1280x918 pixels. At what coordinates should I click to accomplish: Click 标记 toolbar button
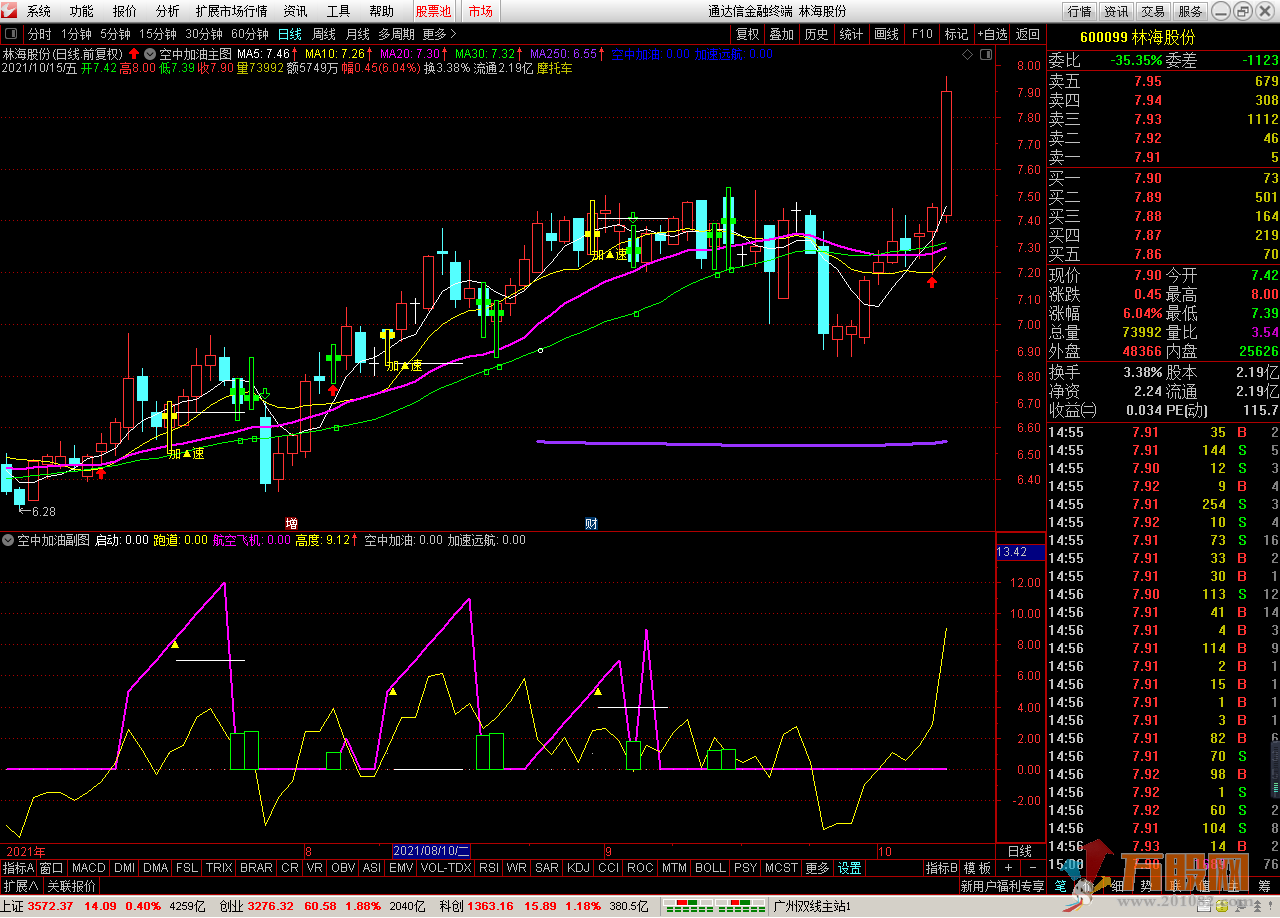tap(956, 34)
